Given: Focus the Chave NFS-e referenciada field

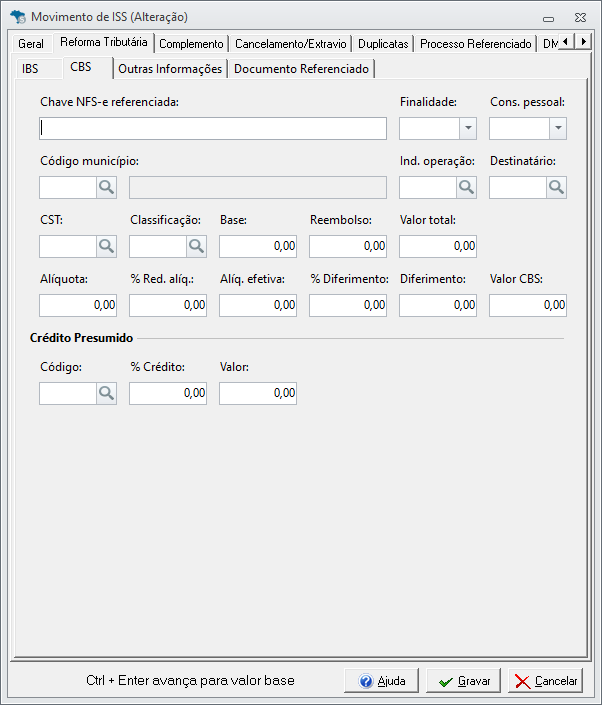Looking at the screenshot, I should pyautogui.click(x=213, y=128).
